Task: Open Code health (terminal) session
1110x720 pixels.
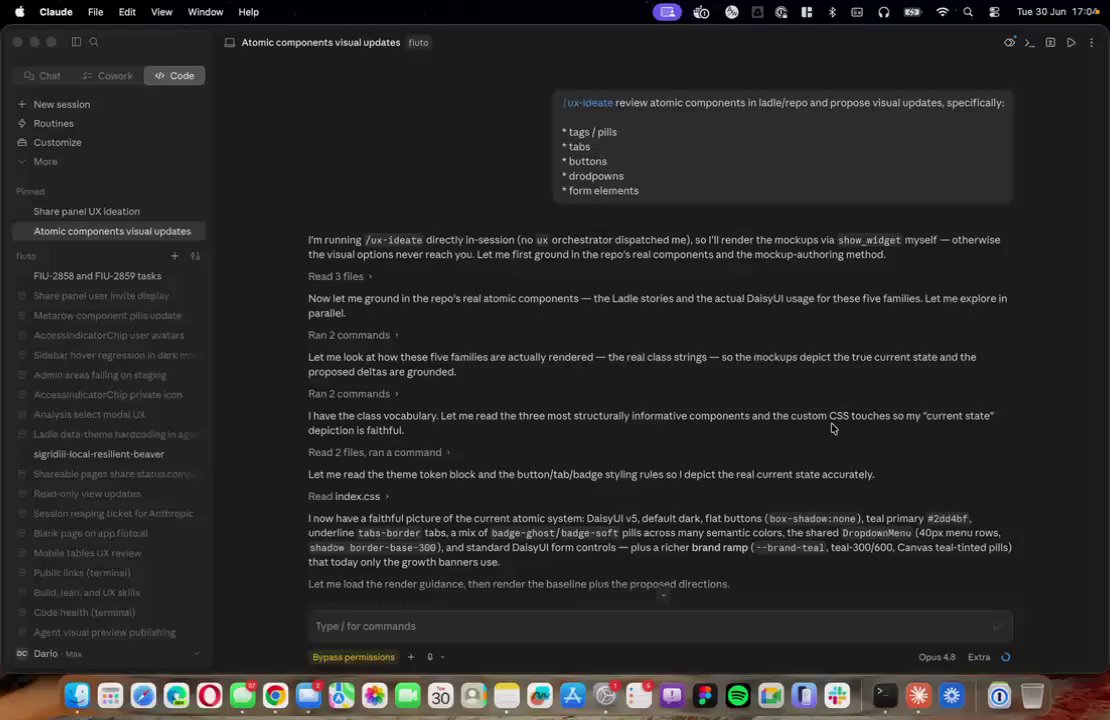Action: point(84,612)
